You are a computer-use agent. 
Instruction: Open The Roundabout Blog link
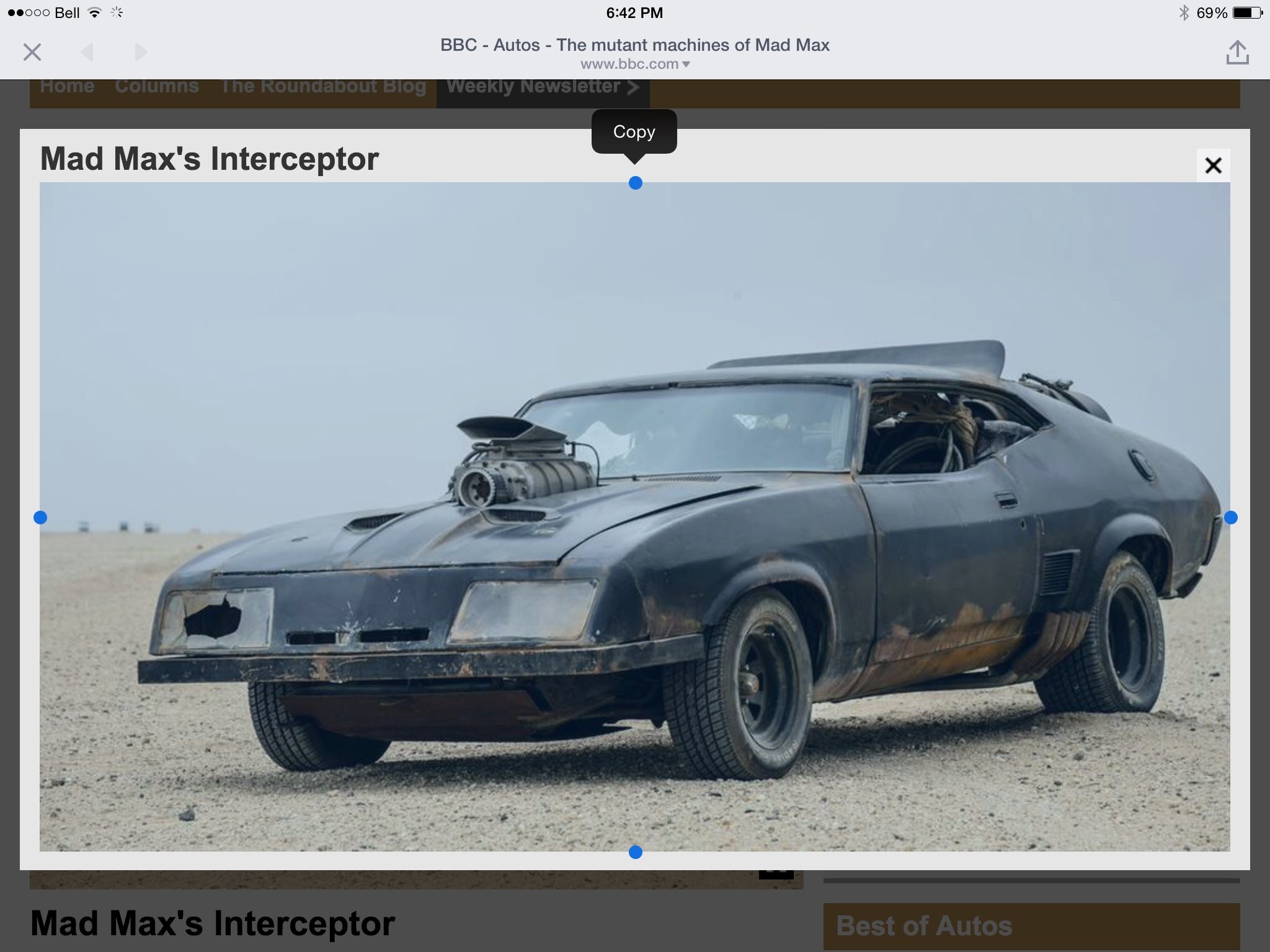tap(323, 86)
